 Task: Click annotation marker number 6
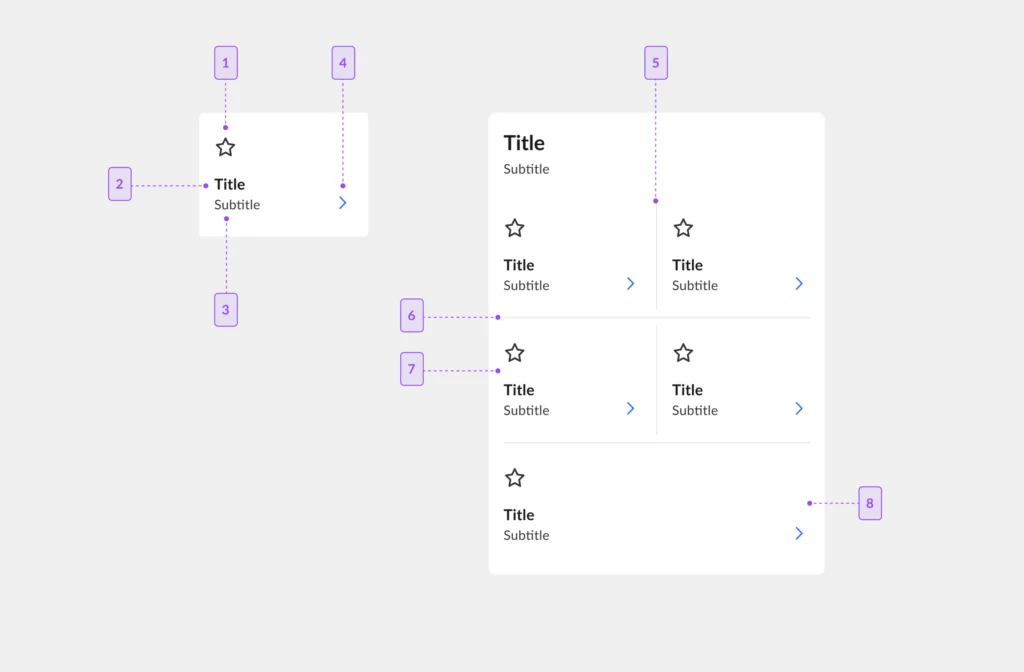pos(411,315)
